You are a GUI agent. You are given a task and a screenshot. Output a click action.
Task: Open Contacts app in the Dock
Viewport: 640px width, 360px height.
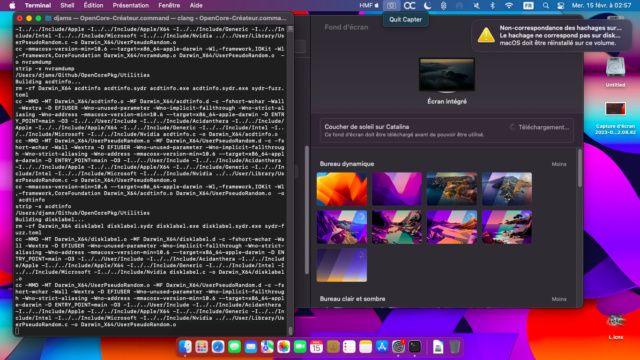pyautogui.click(x=333, y=347)
